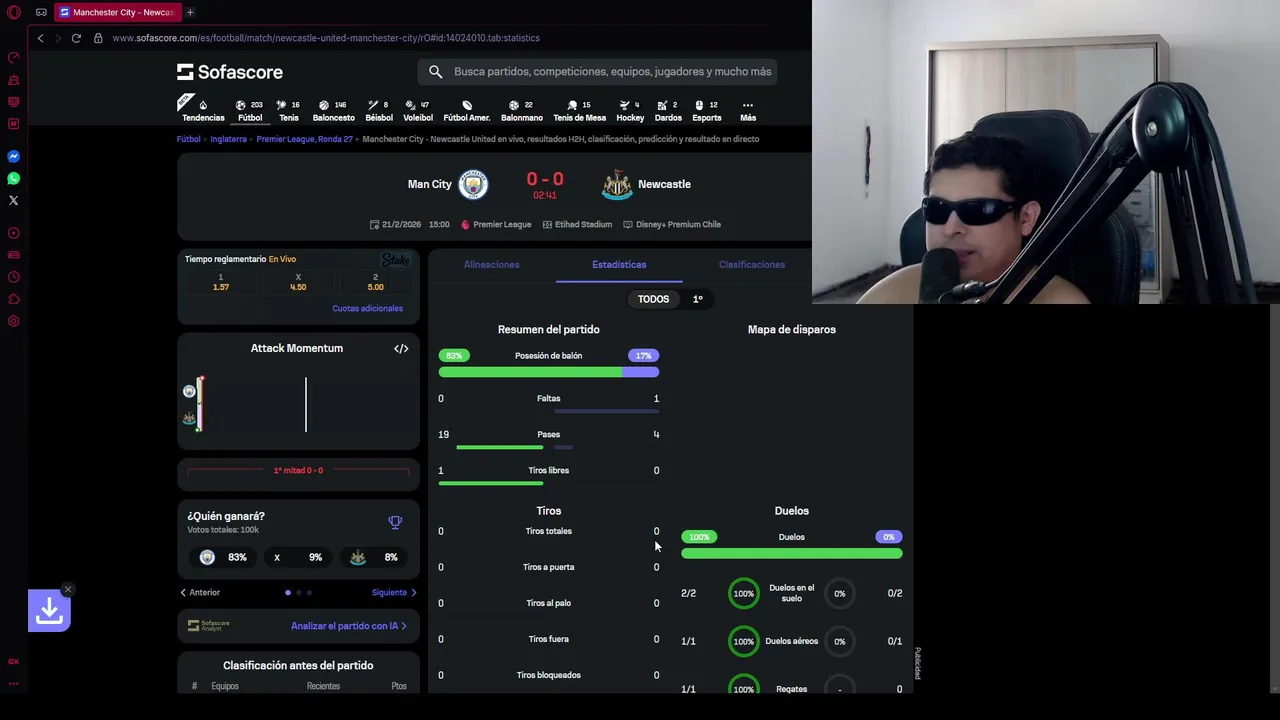Open the Fútbol sport menu item
The width and height of the screenshot is (1280, 720).
pyautogui.click(x=250, y=110)
